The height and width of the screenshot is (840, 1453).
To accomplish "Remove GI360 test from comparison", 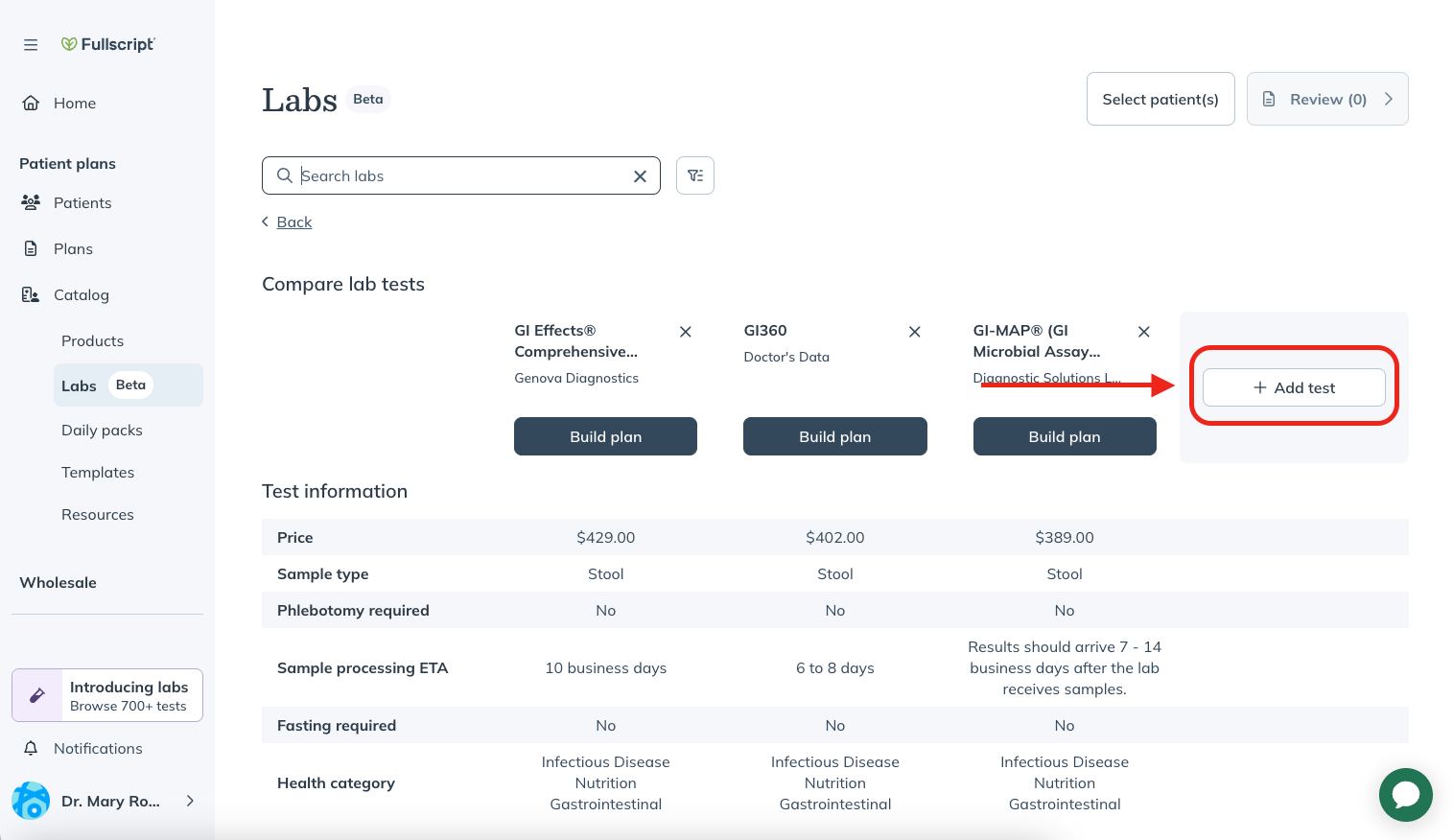I will coord(915,332).
